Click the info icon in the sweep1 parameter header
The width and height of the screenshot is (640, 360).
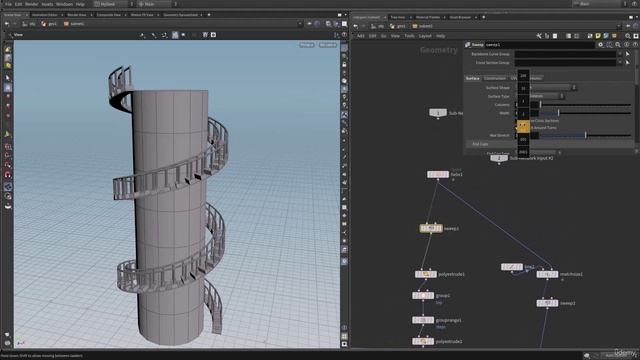tap(627, 44)
